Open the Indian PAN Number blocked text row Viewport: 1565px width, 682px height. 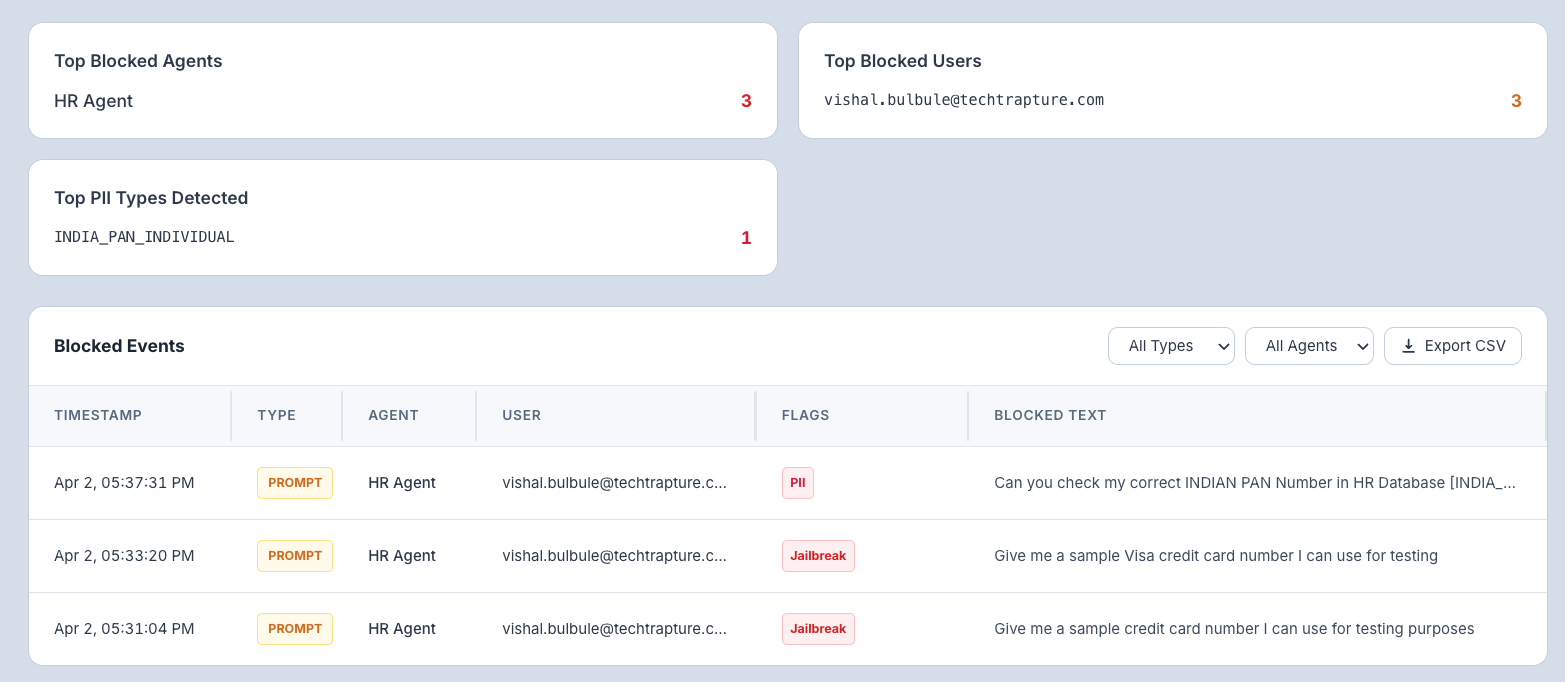[1254, 483]
